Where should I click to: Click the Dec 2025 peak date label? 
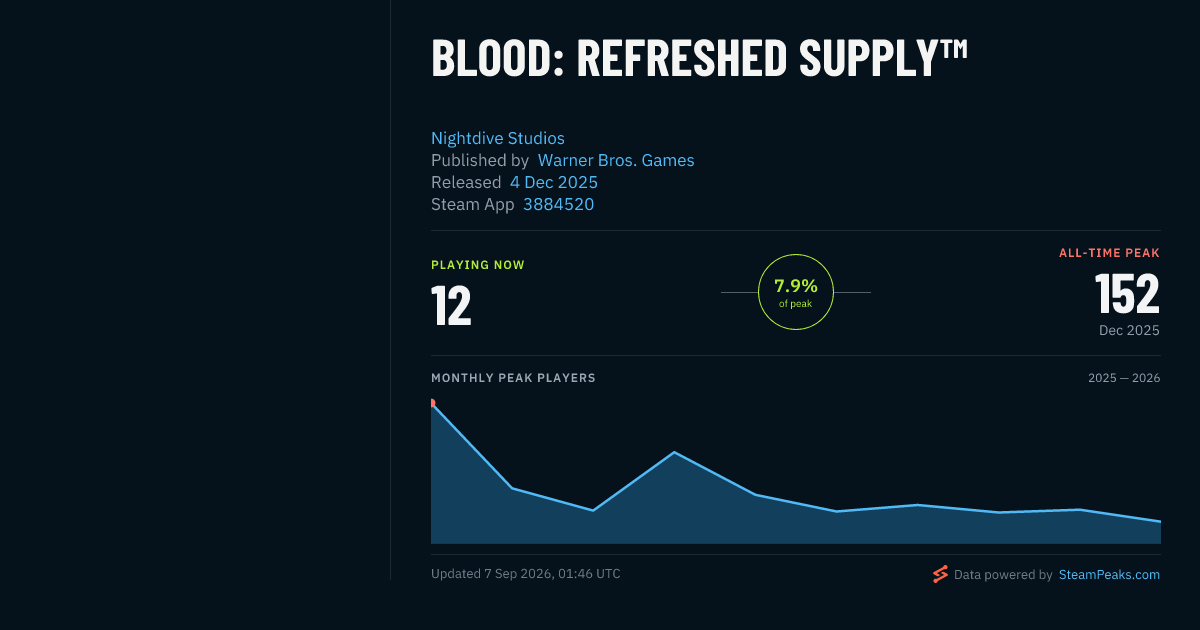coord(1129,330)
